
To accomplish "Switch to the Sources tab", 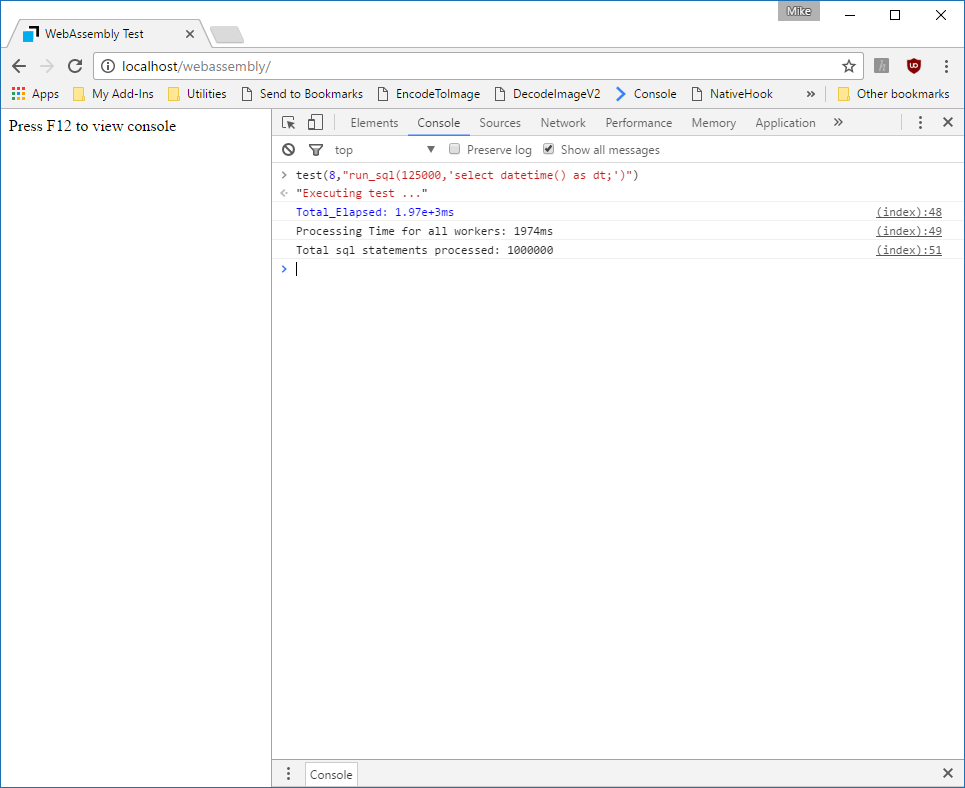I will [x=499, y=123].
